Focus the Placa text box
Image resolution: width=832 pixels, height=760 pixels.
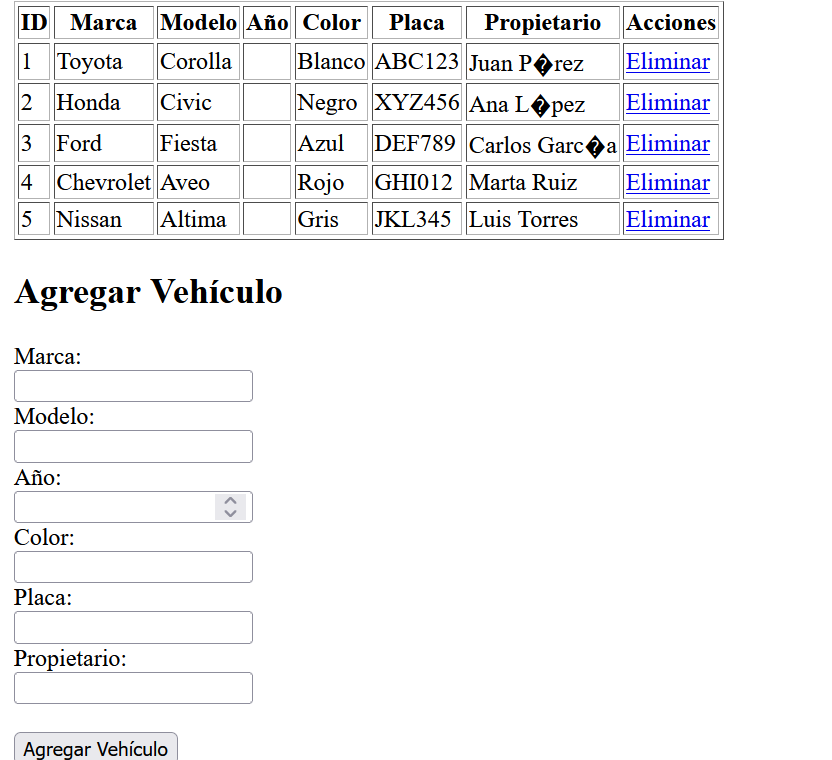133,627
